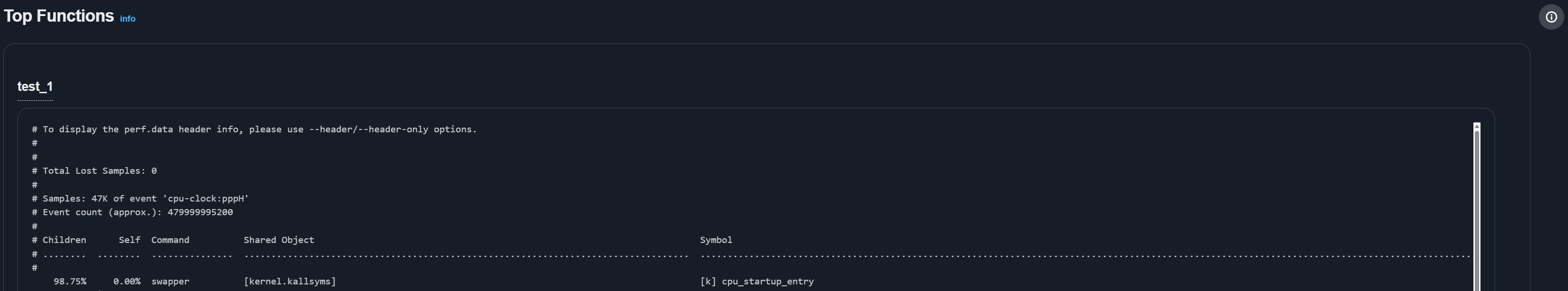Click the Shared Object column header
Screen dimensions: 1568x291
[279, 240]
